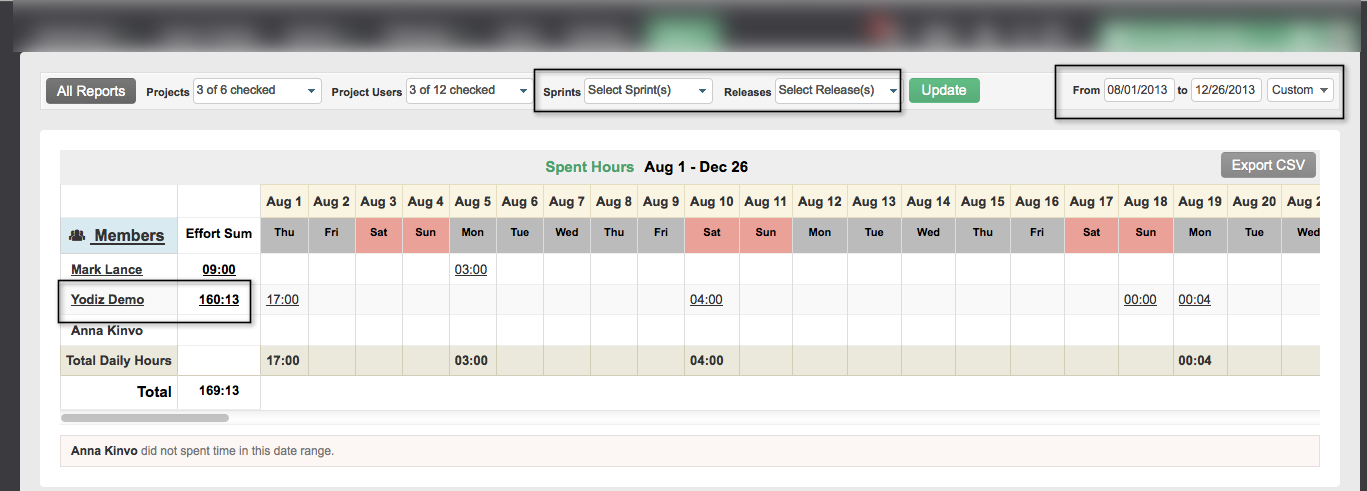Viewport: 1367px width, 491px height.
Task: Open the All Reports button
Action: (x=90, y=91)
